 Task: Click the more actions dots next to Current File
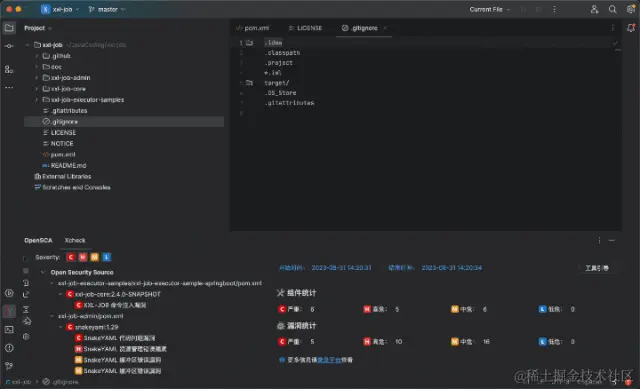pyautogui.click(x=554, y=9)
